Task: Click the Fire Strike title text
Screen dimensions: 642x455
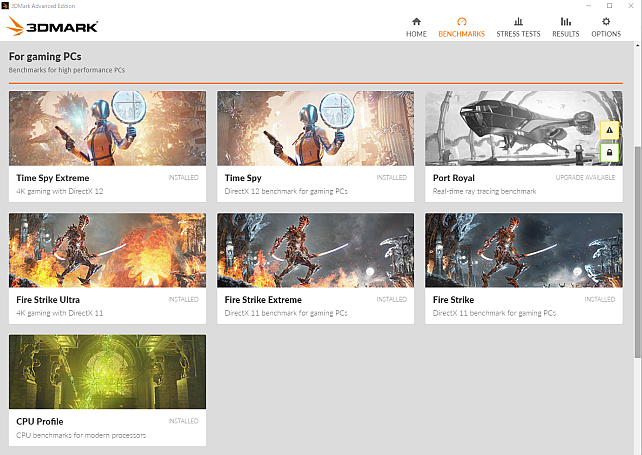Action: coord(454,300)
